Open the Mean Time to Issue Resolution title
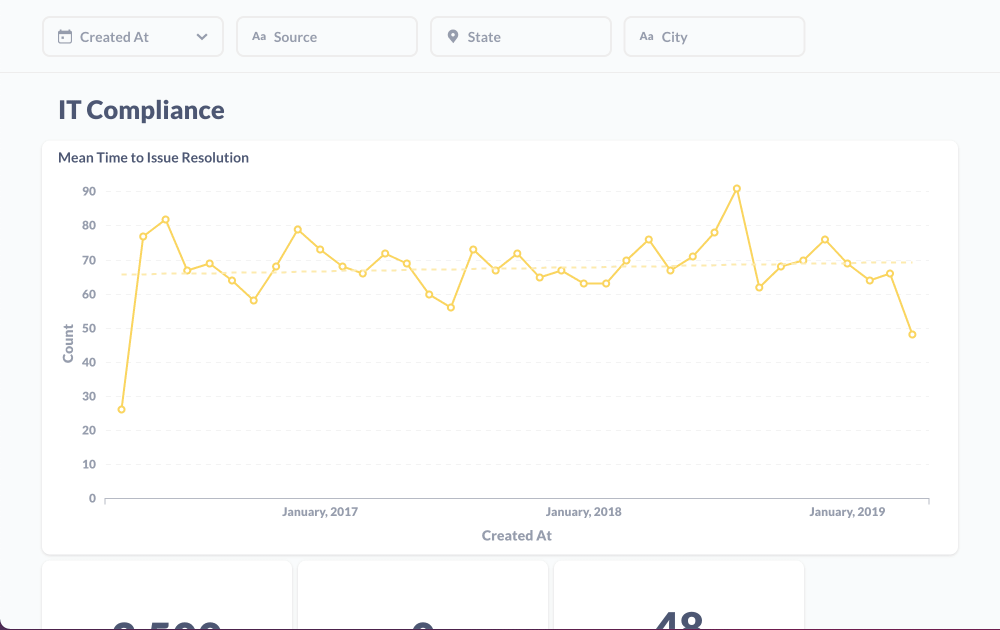 (x=153, y=157)
